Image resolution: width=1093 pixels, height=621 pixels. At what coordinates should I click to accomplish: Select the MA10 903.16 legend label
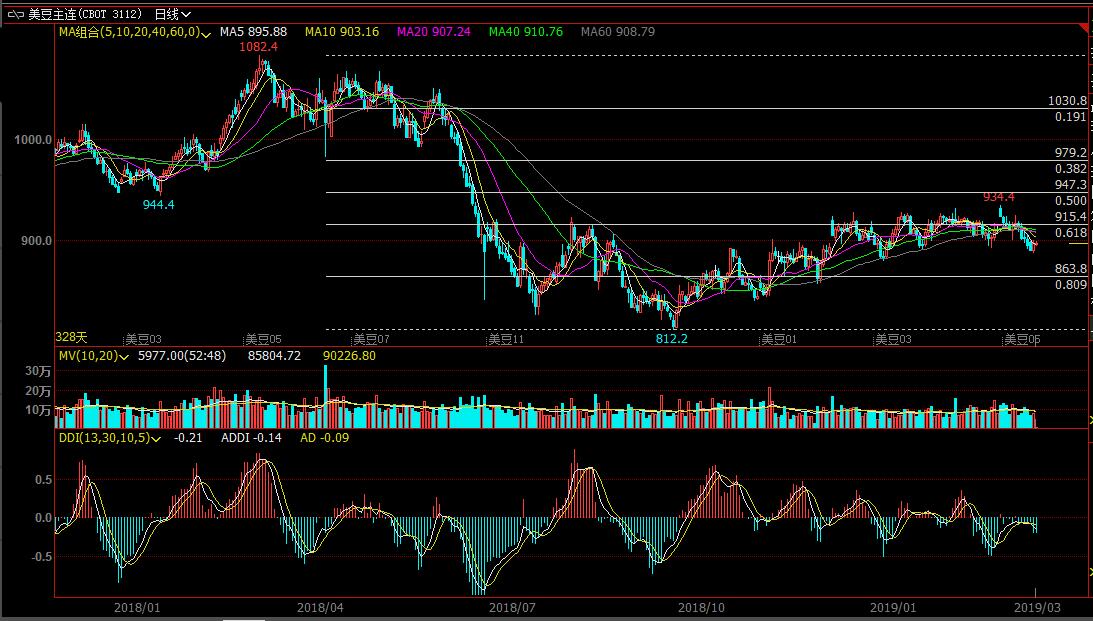[x=341, y=32]
